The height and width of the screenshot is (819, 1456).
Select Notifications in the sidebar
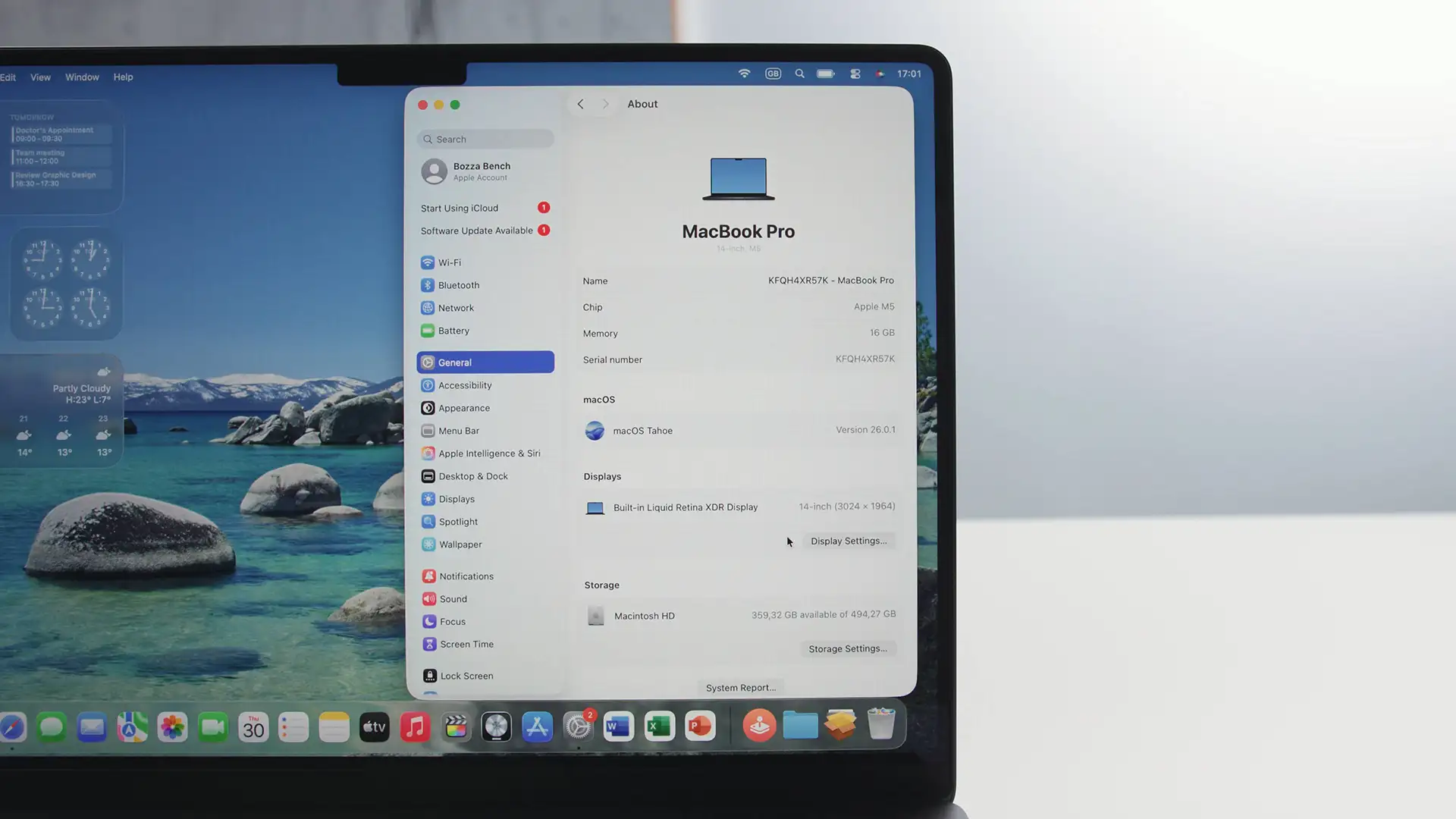466,576
